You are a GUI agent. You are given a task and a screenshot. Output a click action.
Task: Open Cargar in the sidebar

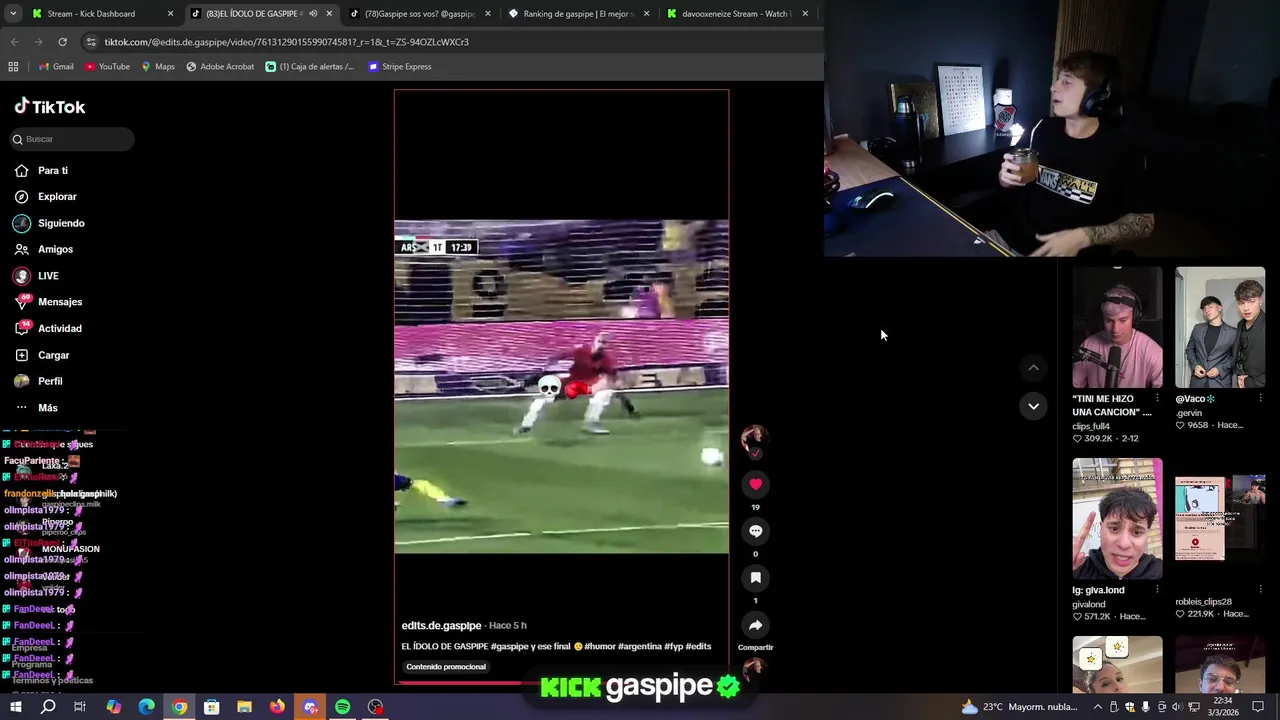[42, 355]
